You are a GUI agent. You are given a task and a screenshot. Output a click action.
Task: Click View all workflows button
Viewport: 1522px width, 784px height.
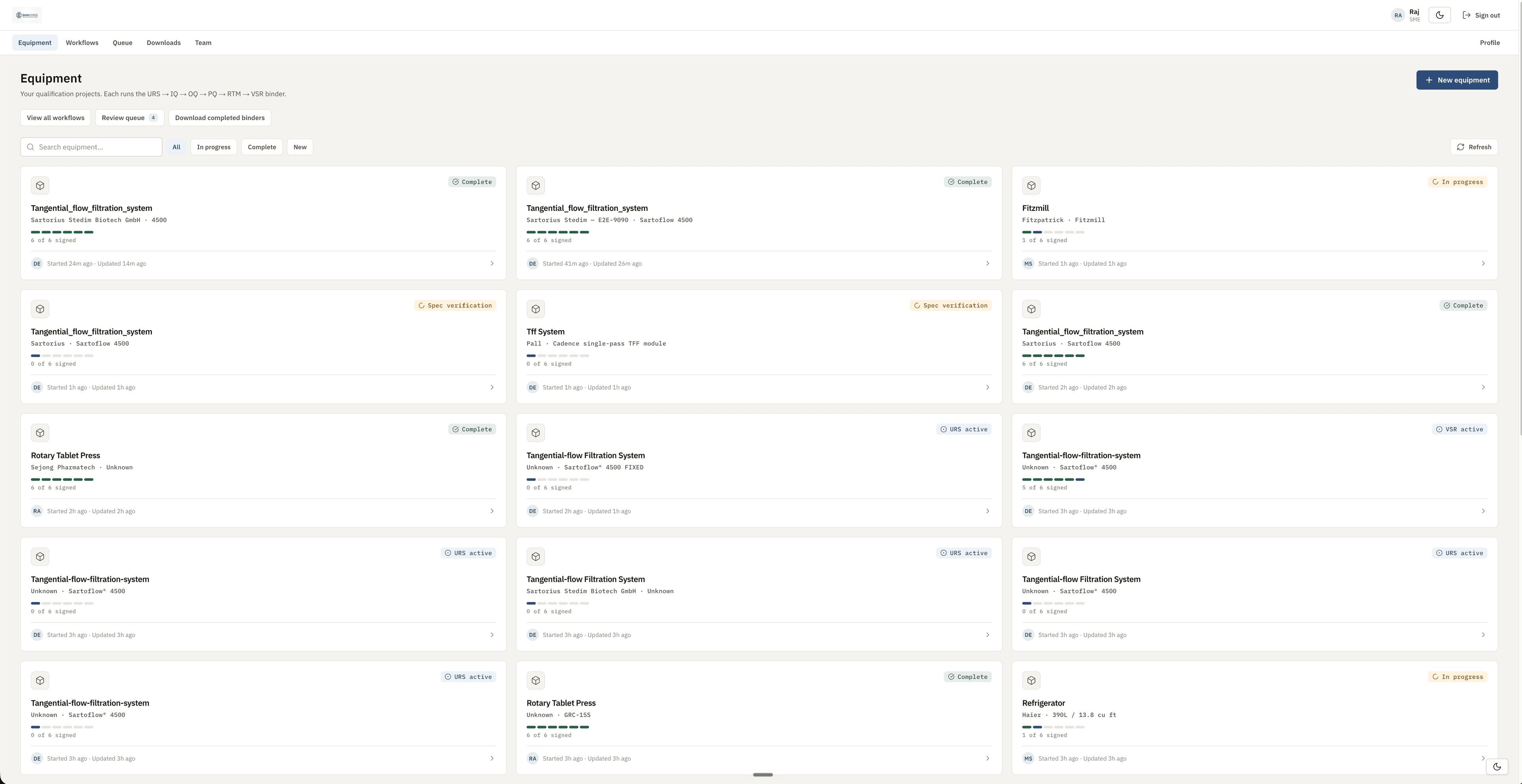pos(55,118)
